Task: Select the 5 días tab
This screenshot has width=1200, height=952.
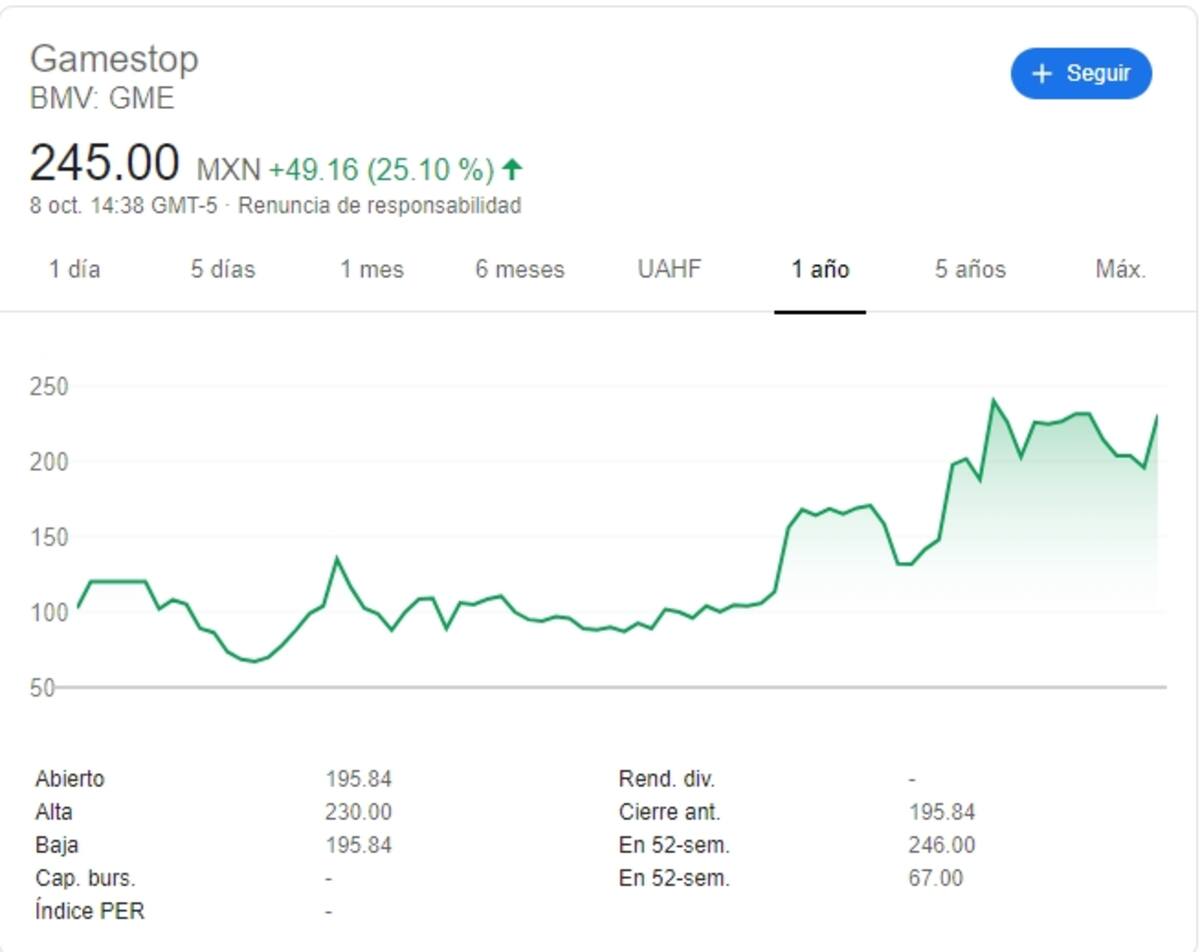Action: tap(223, 270)
